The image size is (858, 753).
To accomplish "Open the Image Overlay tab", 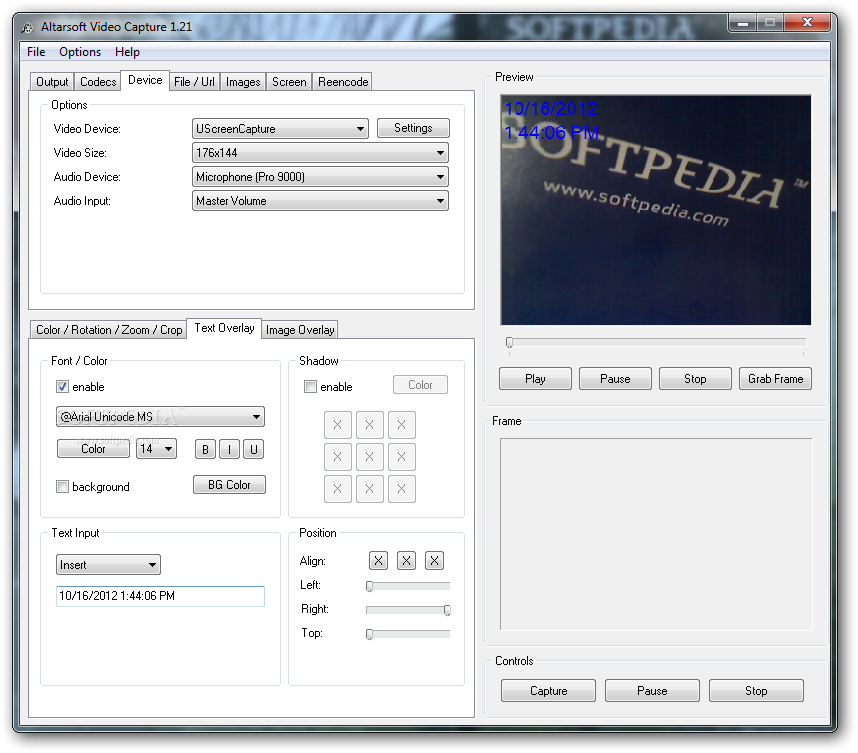I will (300, 329).
